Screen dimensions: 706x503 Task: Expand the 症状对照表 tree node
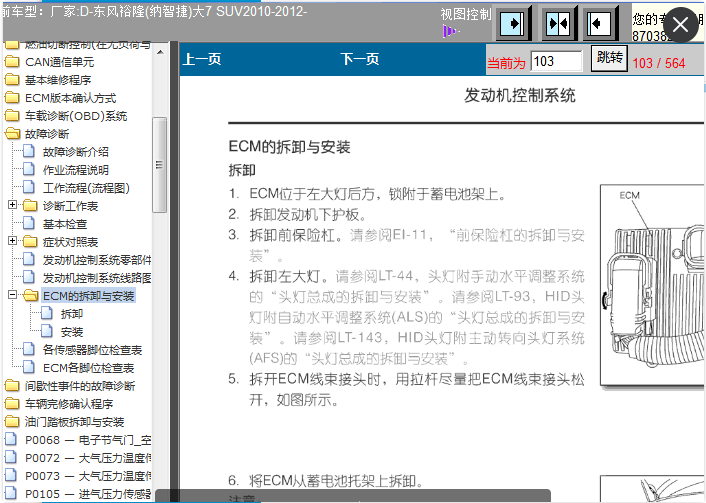pos(12,242)
